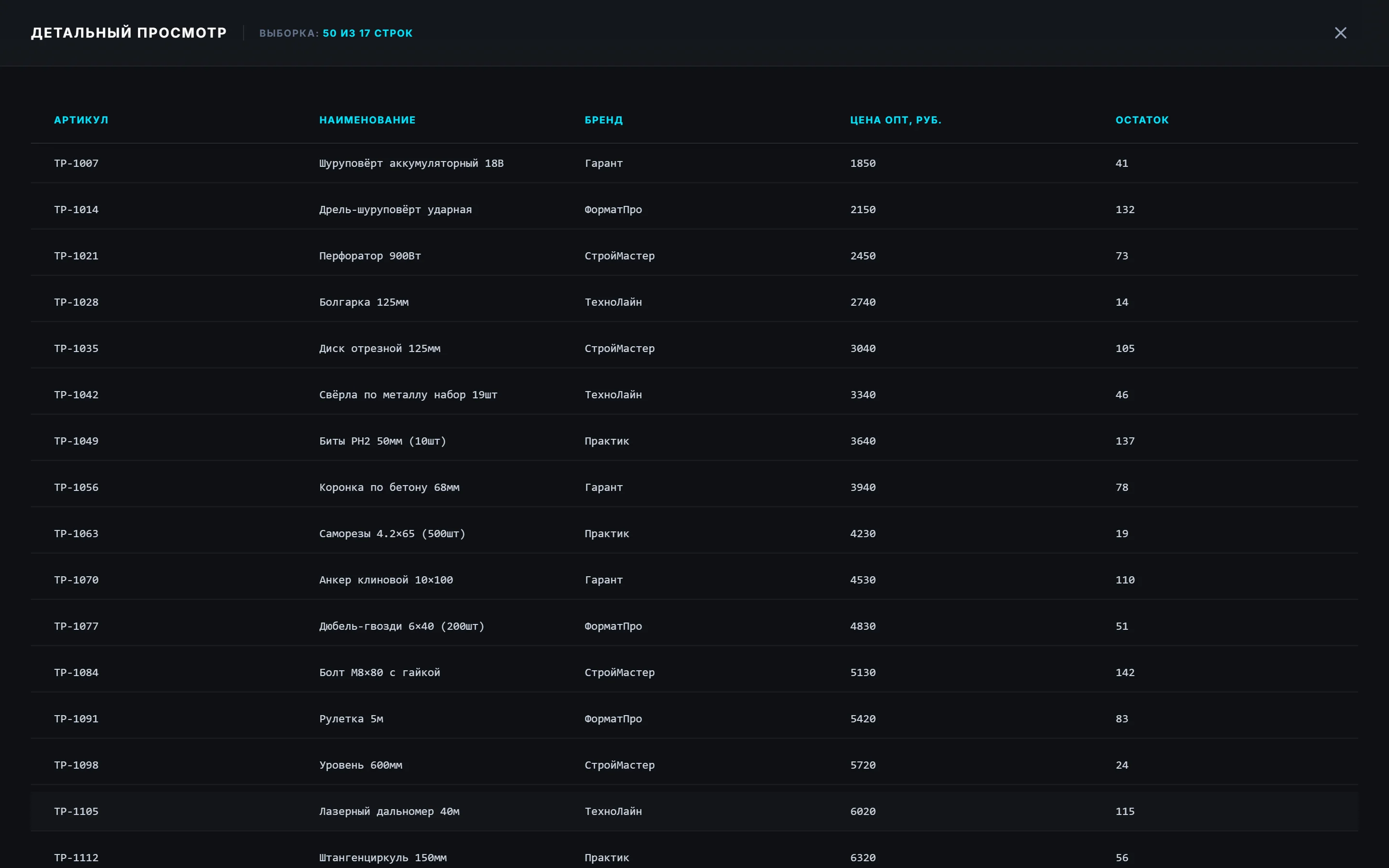The width and height of the screenshot is (1389, 868).
Task: Select the Дрель-шуруповёрт ударная row
Action: pyautogui.click(x=694, y=210)
